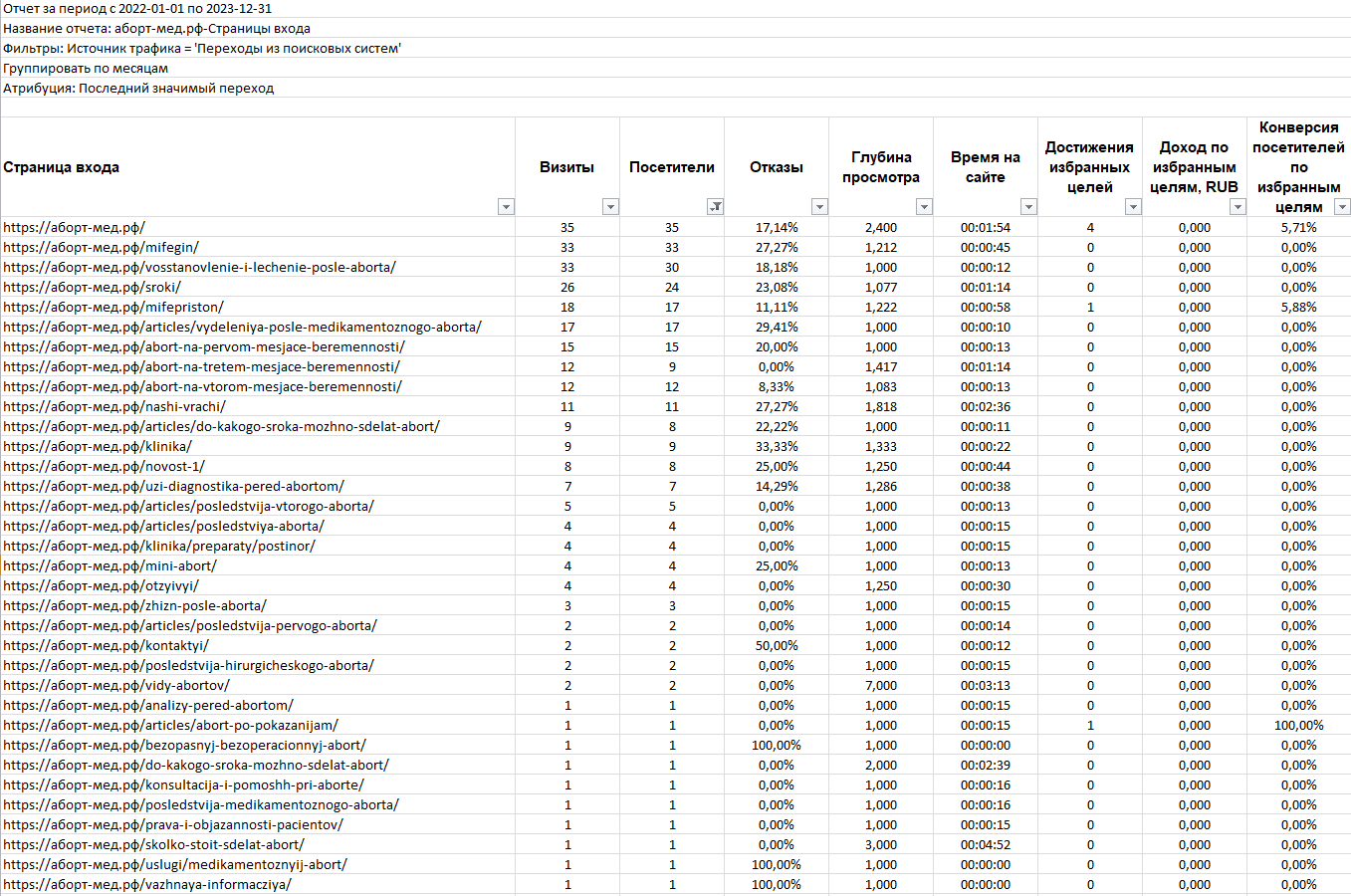This screenshot has height=896, width=1351.
Task: Open the 'Визиты' column filter dropdown
Action: (x=610, y=207)
